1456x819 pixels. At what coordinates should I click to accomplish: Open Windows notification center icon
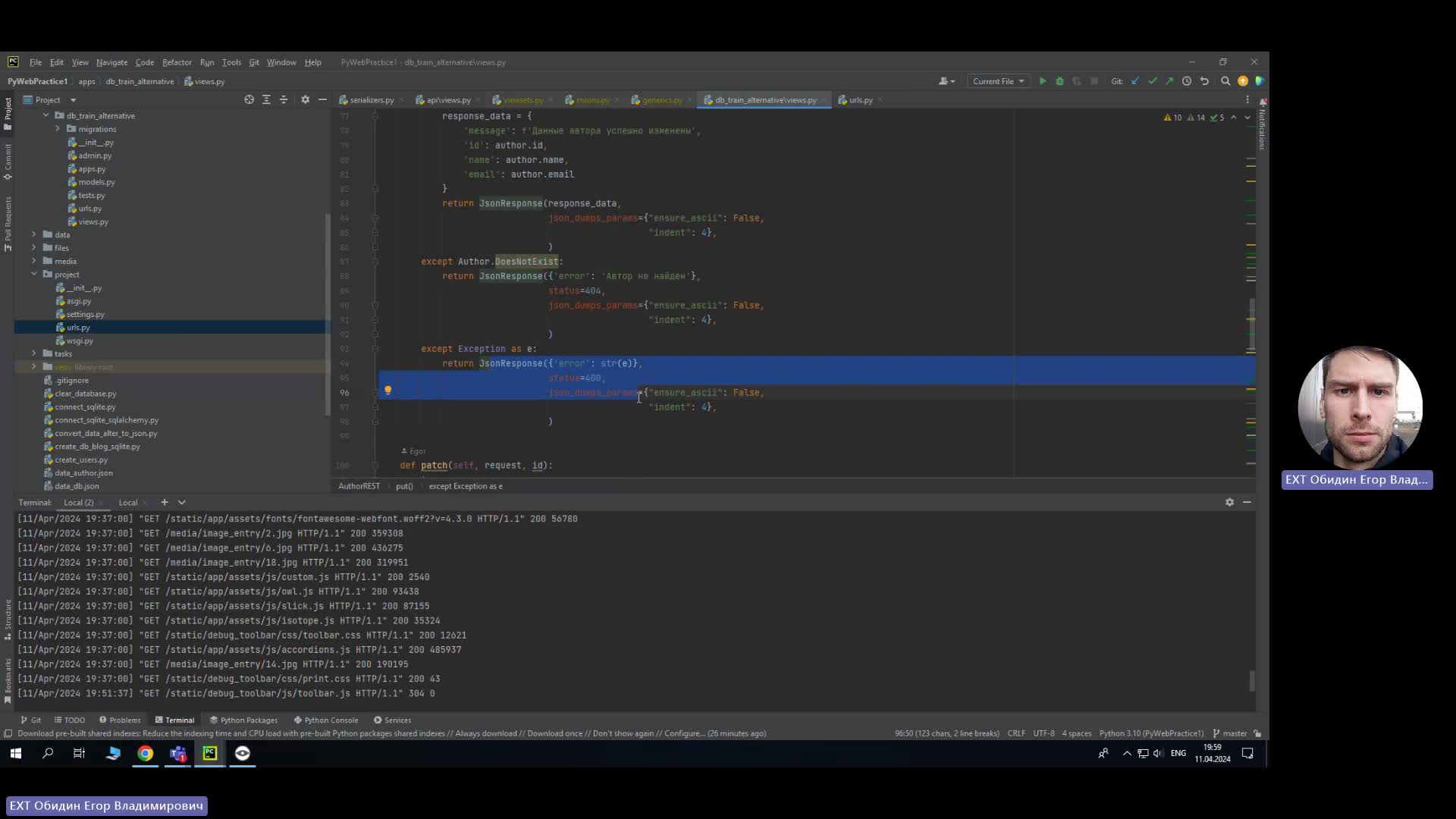1247,753
